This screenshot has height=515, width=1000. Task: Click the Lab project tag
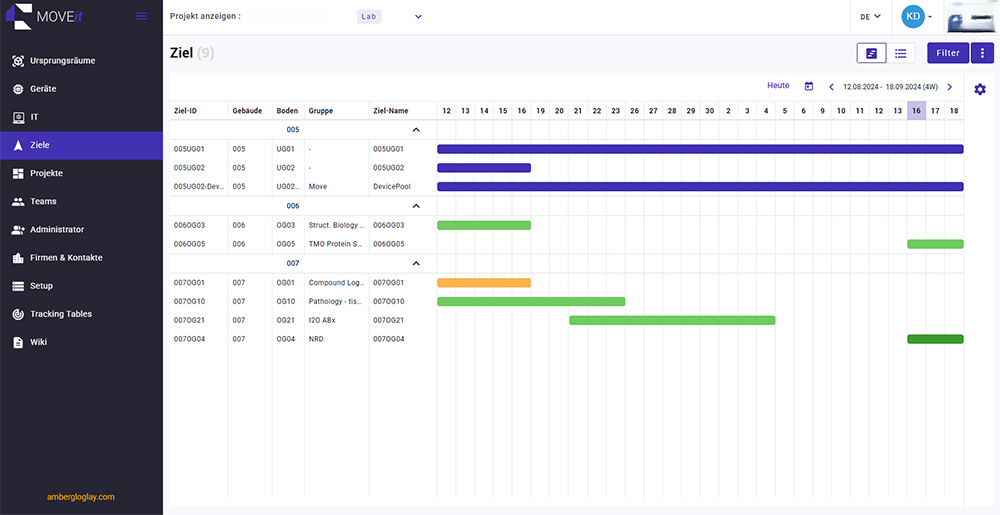369,17
